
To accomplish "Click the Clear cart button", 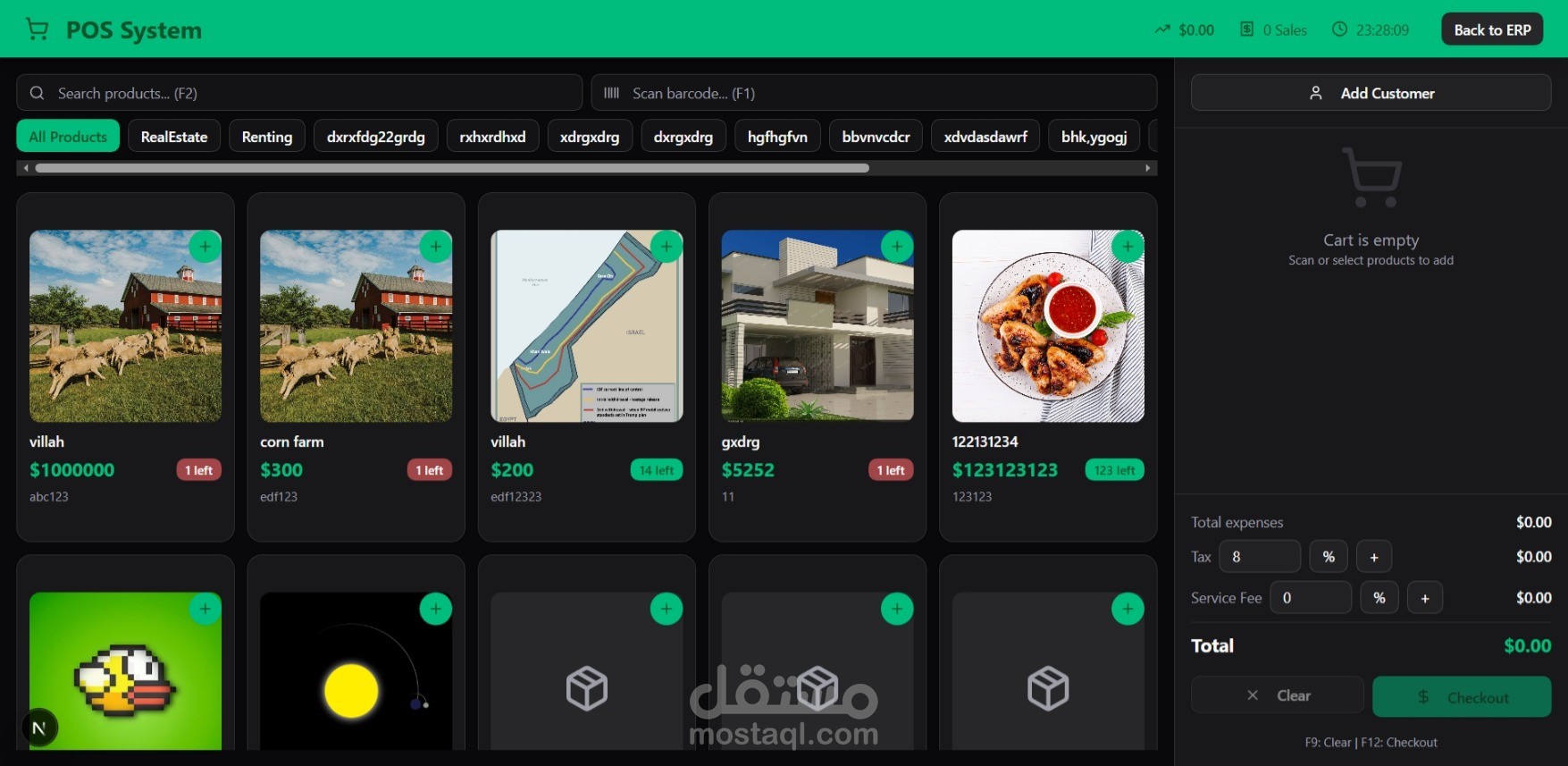I will pyautogui.click(x=1278, y=695).
